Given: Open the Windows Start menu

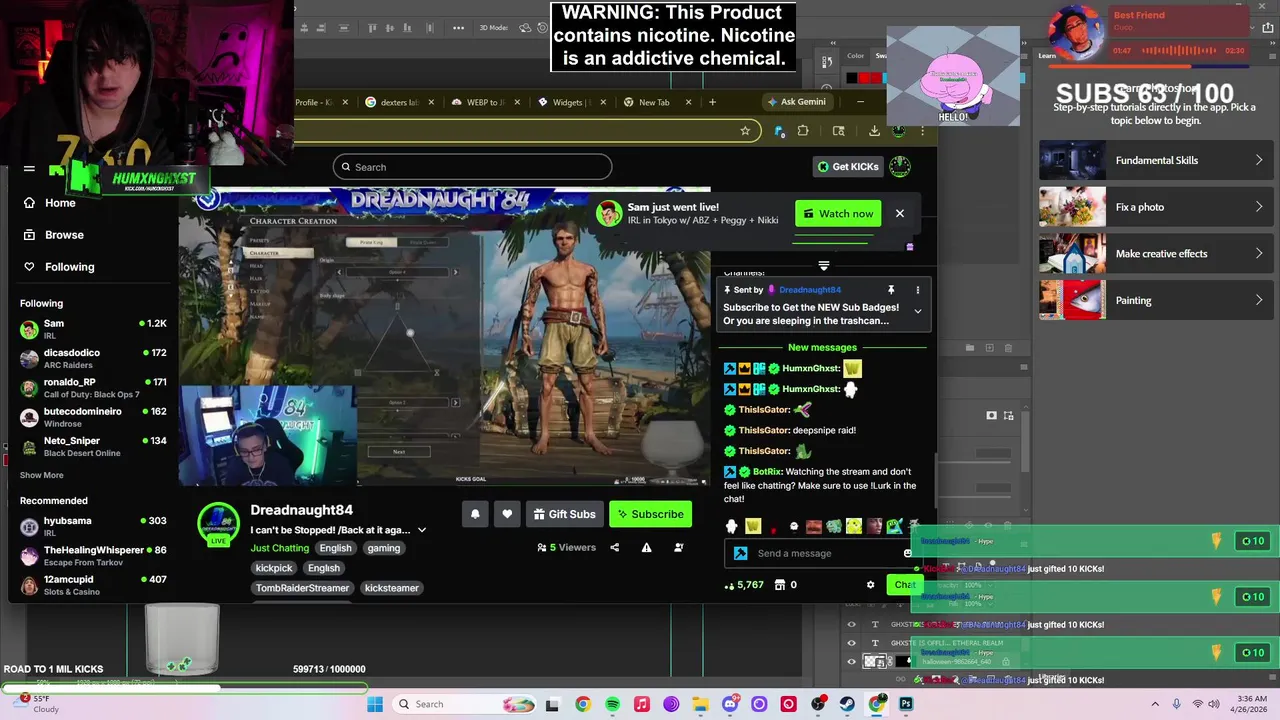Looking at the screenshot, I should [375, 704].
